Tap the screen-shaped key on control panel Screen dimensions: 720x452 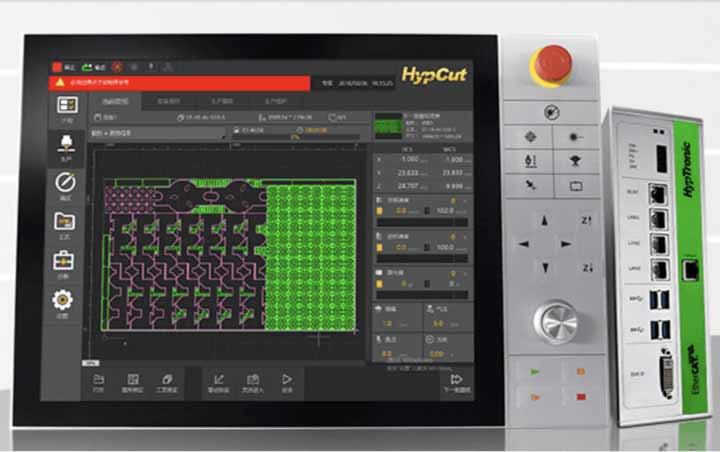click(576, 186)
